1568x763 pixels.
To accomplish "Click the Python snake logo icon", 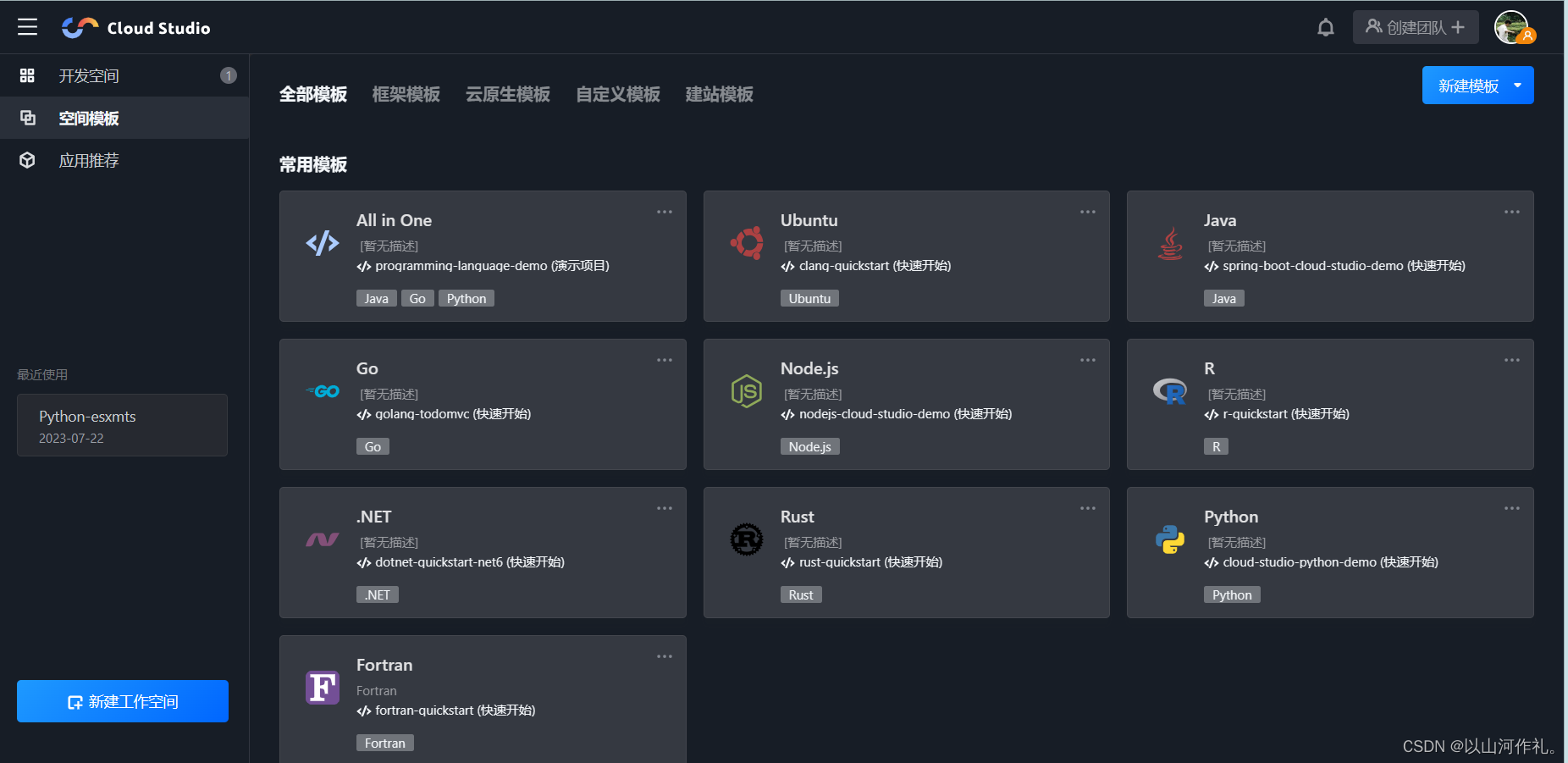I will [x=1170, y=539].
